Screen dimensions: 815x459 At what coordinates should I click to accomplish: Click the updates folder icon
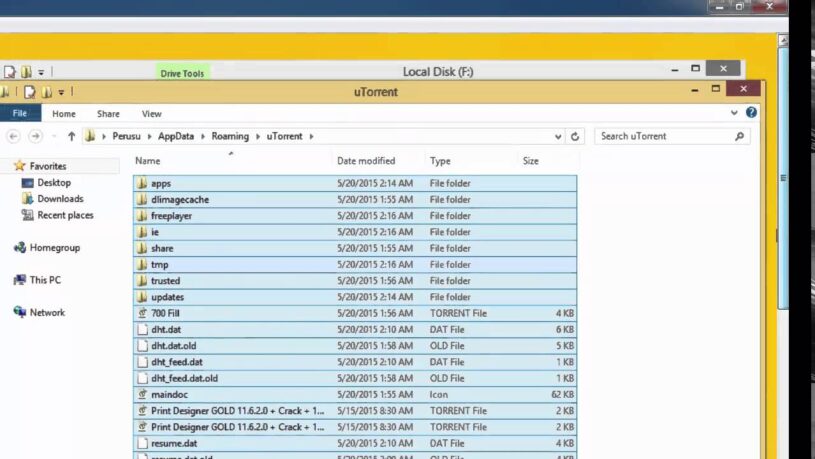142,297
